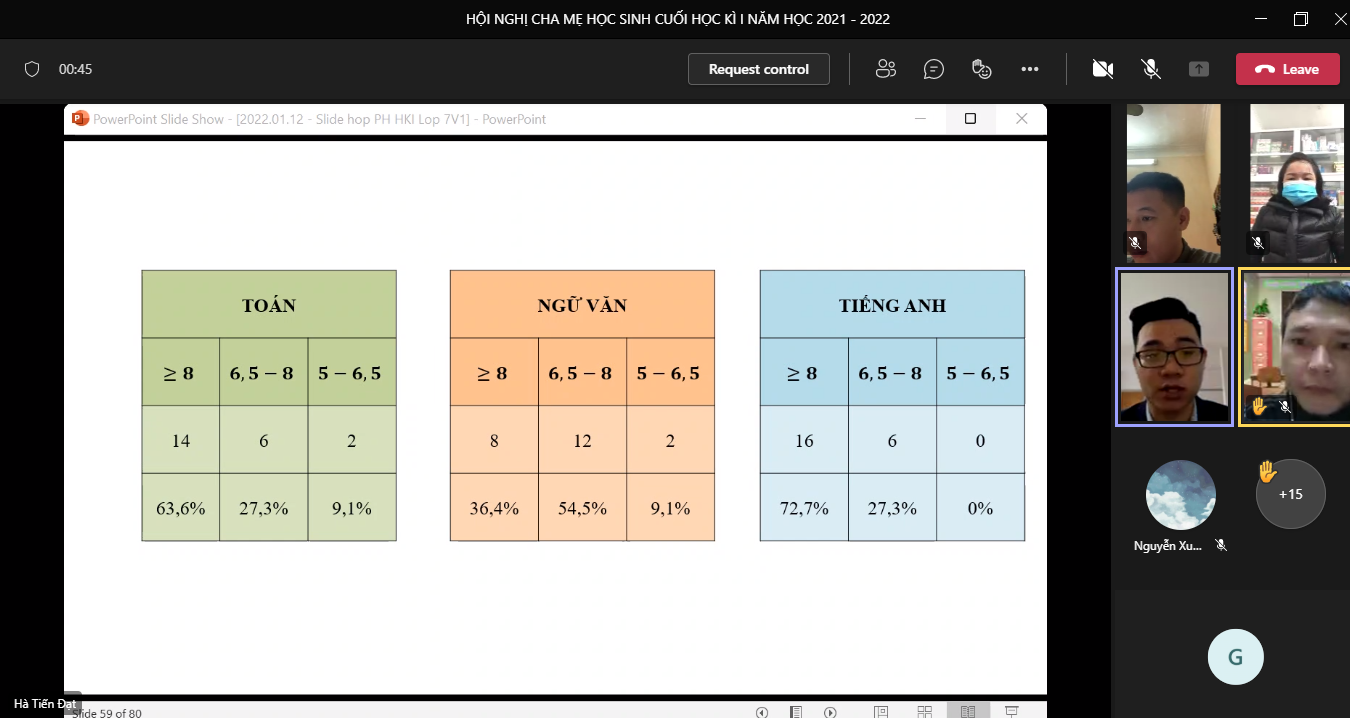
Task: Open Normal view in PowerPoint status bar
Action: (x=881, y=712)
